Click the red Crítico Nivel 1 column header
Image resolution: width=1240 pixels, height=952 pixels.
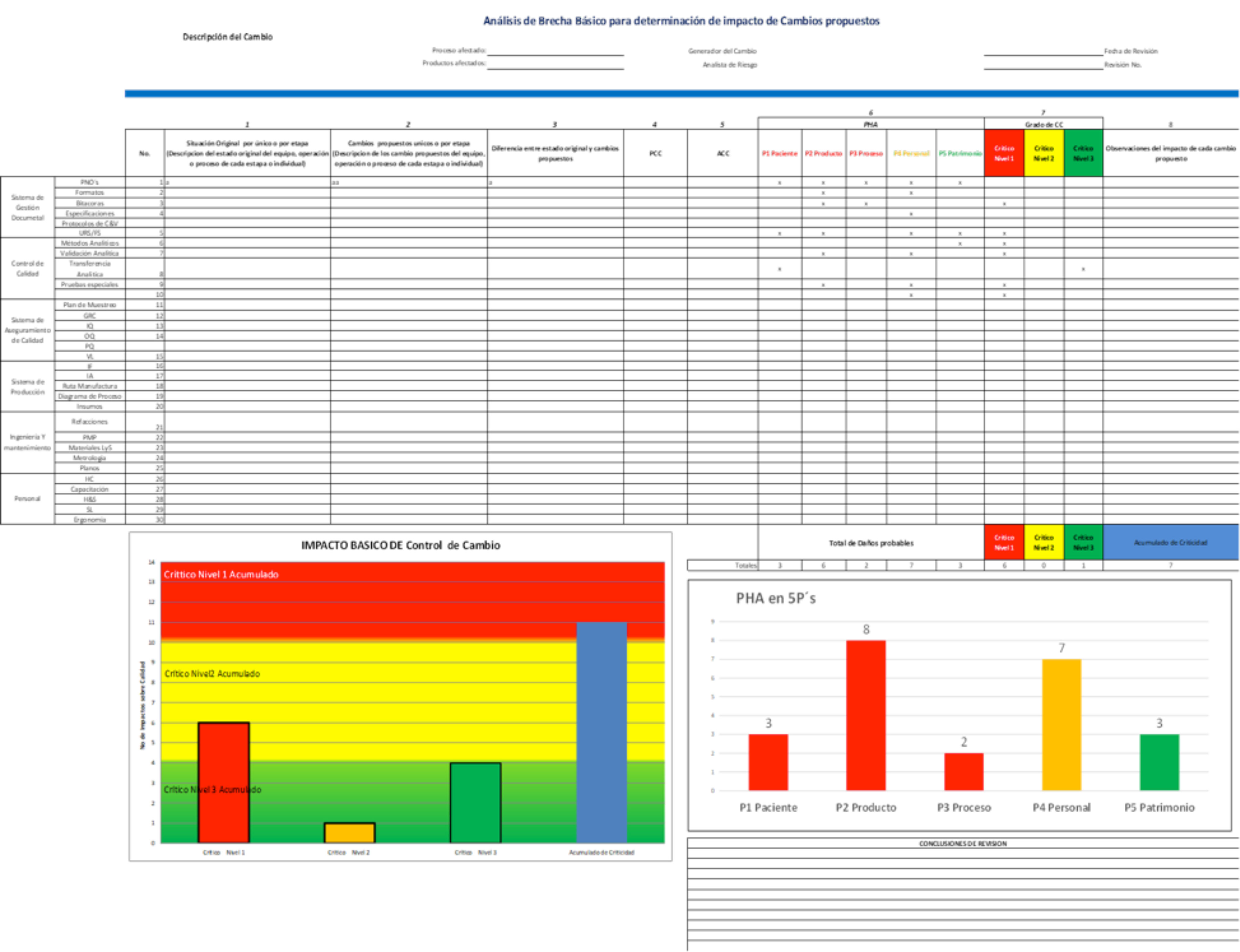(1004, 153)
